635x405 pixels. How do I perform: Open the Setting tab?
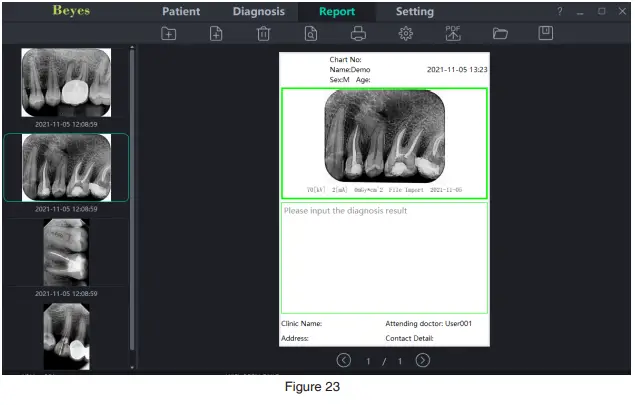point(414,12)
